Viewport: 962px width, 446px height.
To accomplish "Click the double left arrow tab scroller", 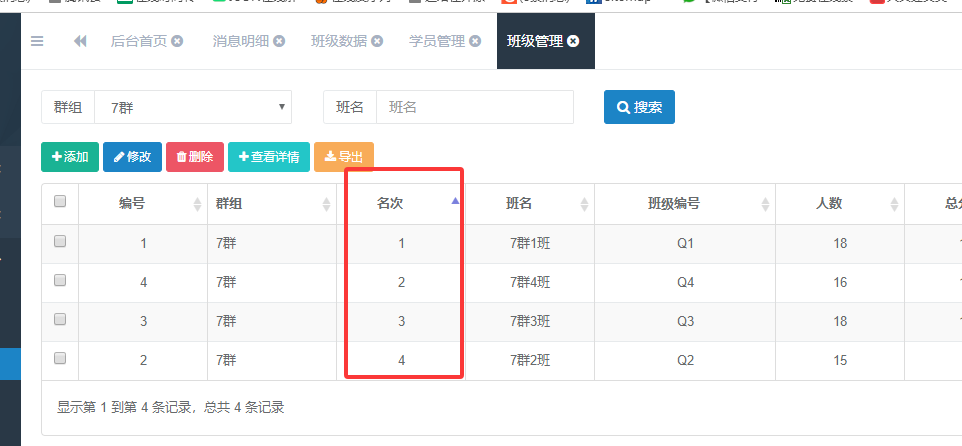I will point(80,41).
